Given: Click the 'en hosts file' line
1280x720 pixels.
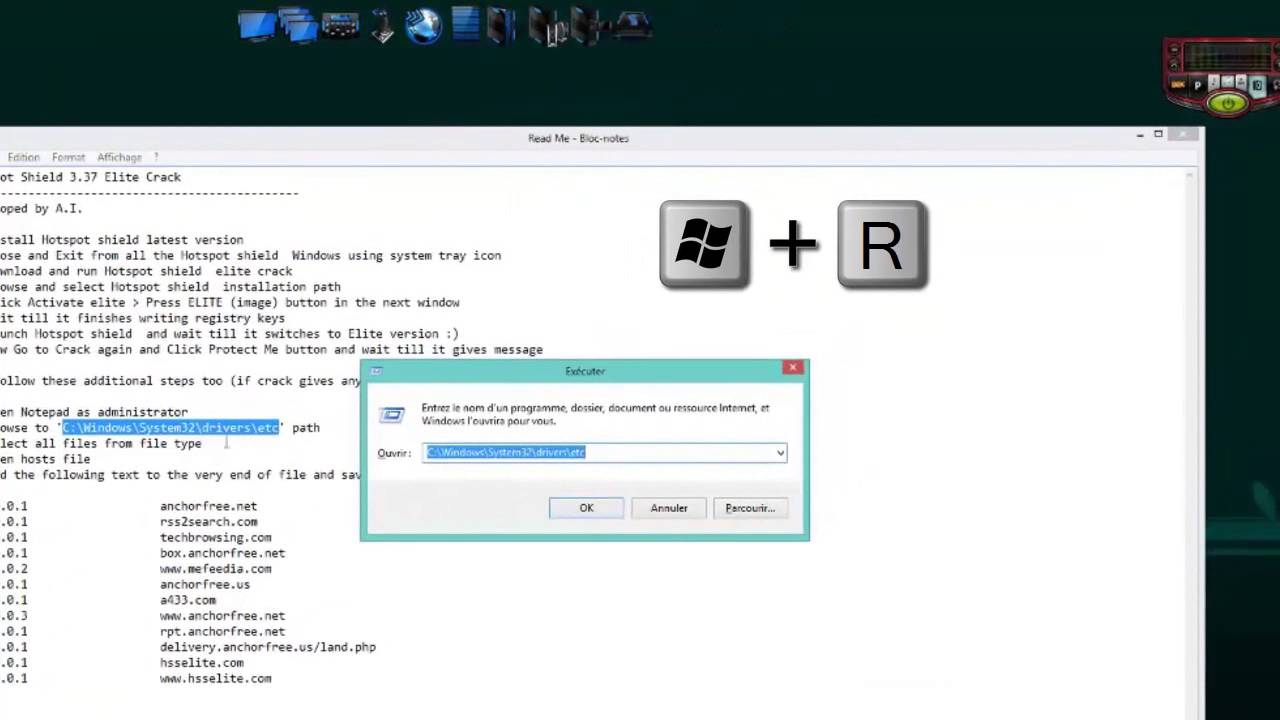Looking at the screenshot, I should coord(45,459).
